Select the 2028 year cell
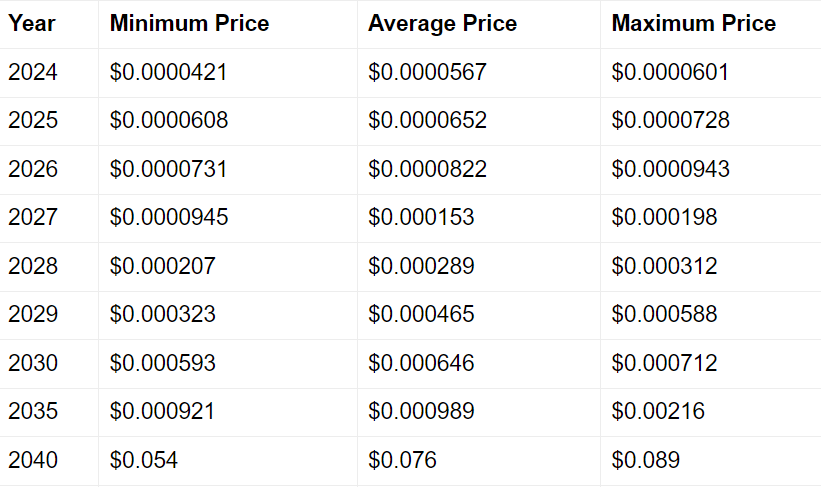821x487 pixels. click(x=33, y=266)
